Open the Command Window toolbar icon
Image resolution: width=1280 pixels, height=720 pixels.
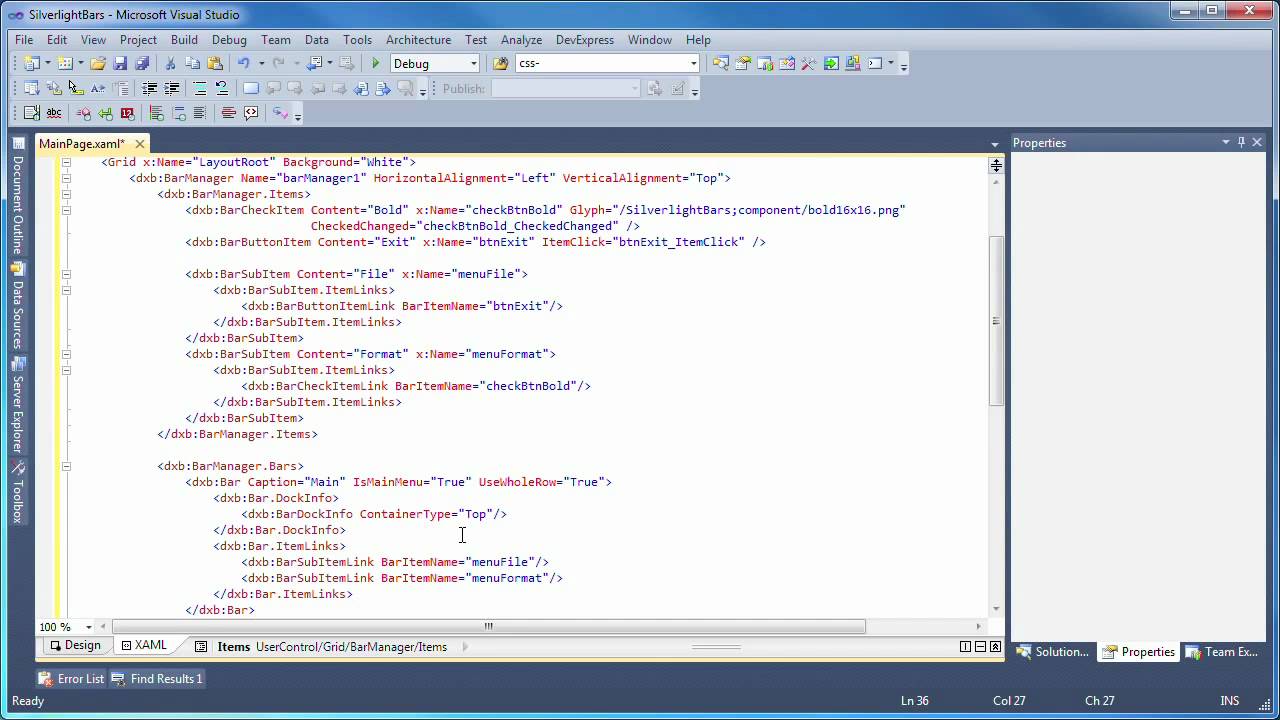[875, 63]
